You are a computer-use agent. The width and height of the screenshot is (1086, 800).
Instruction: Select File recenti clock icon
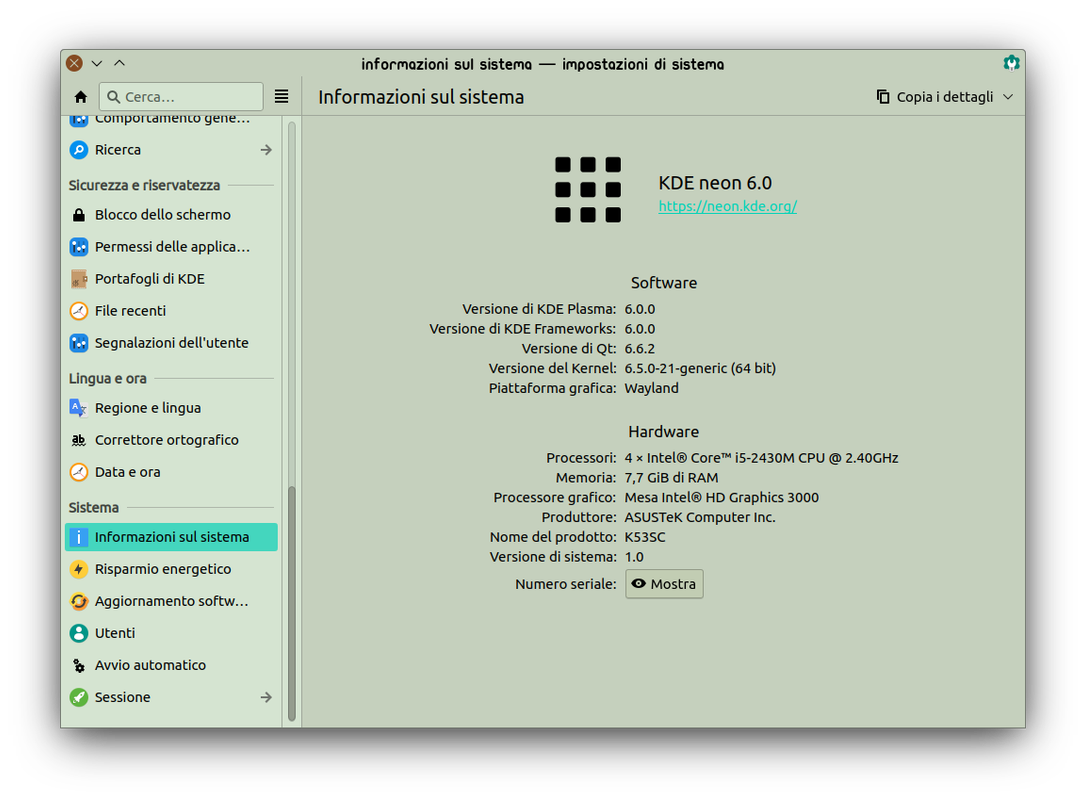pos(79,311)
